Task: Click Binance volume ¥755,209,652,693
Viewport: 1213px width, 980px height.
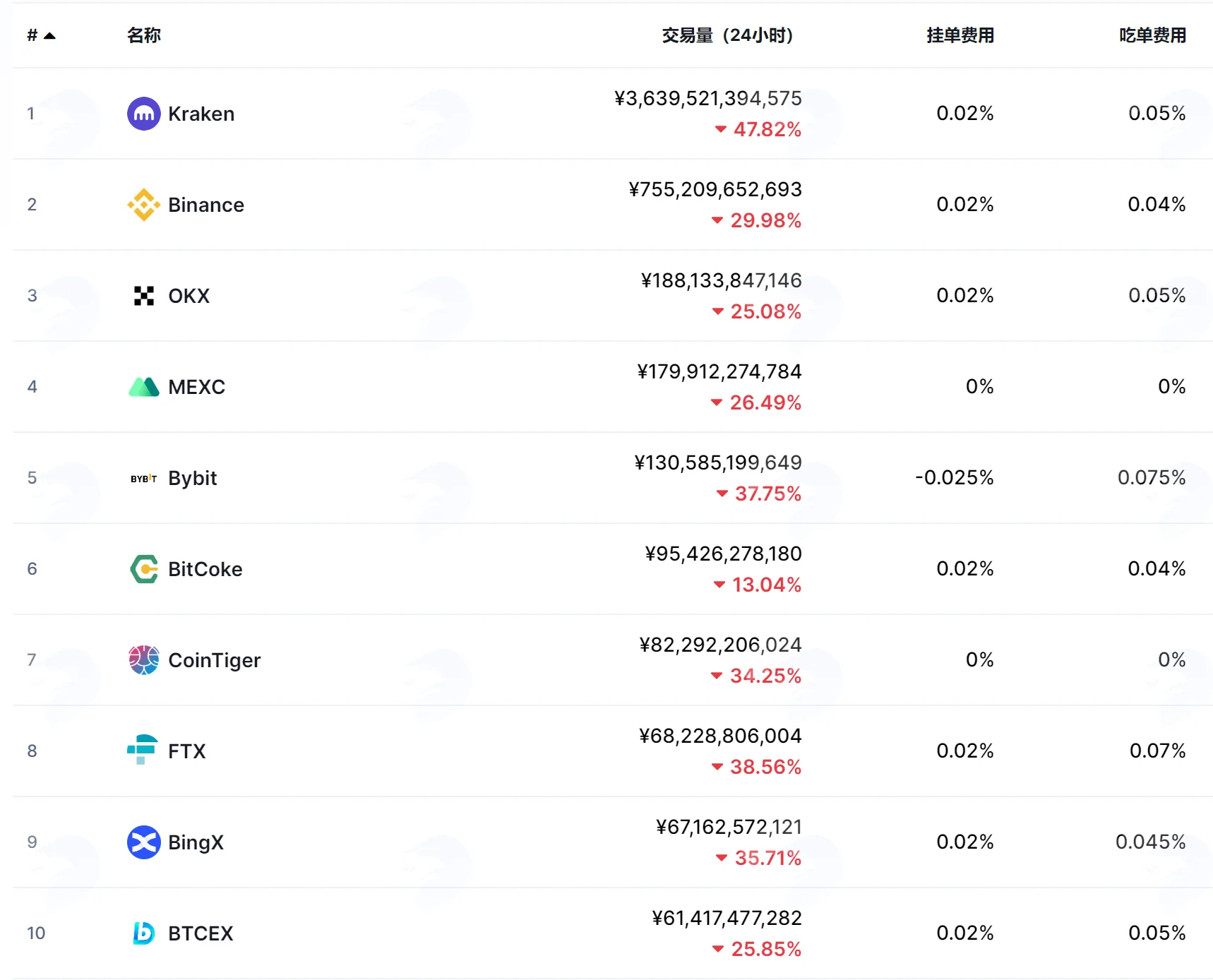Action: coord(715,189)
